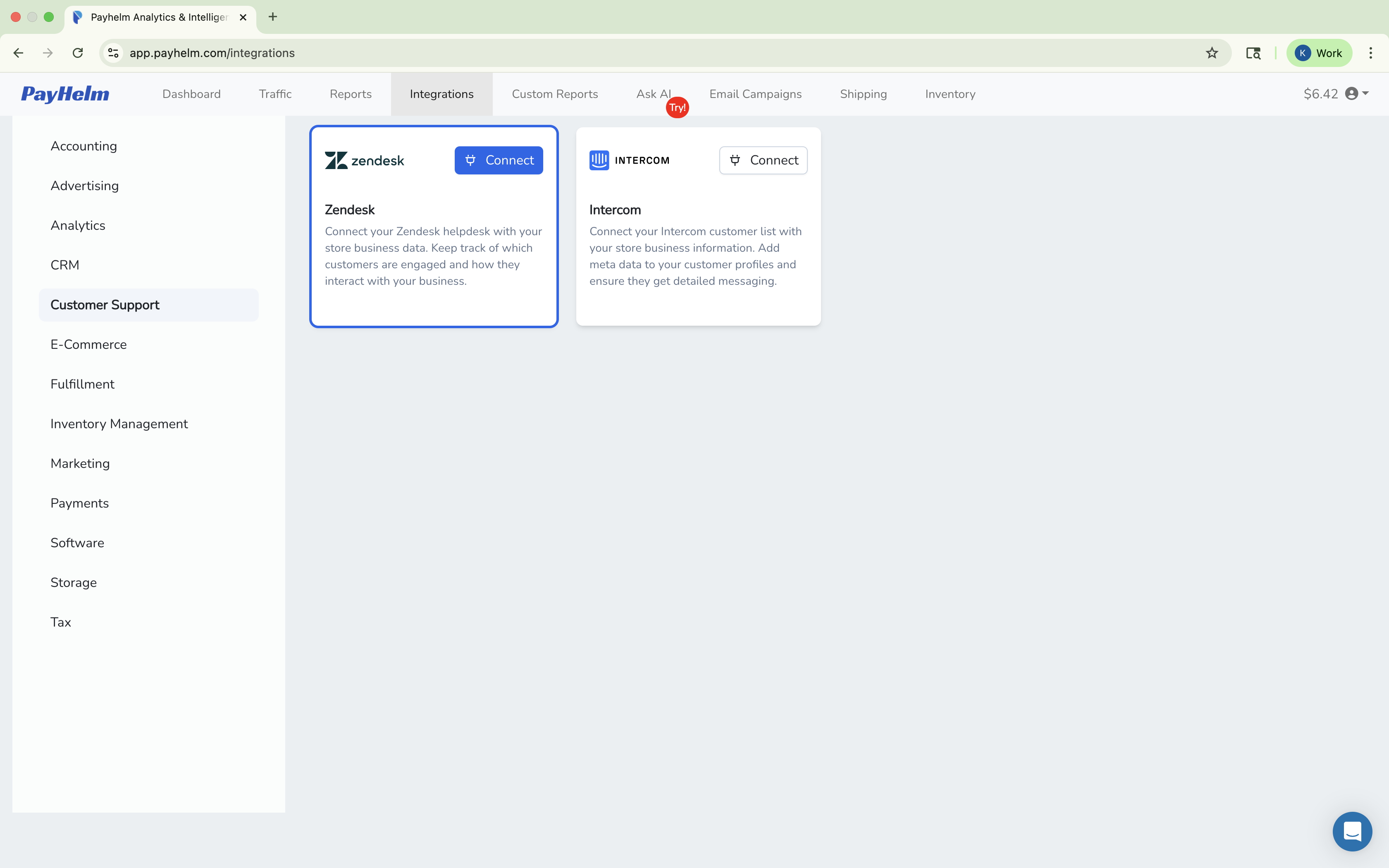1389x868 pixels.
Task: Click the account profile icon beside $6.42
Action: 1353,93
